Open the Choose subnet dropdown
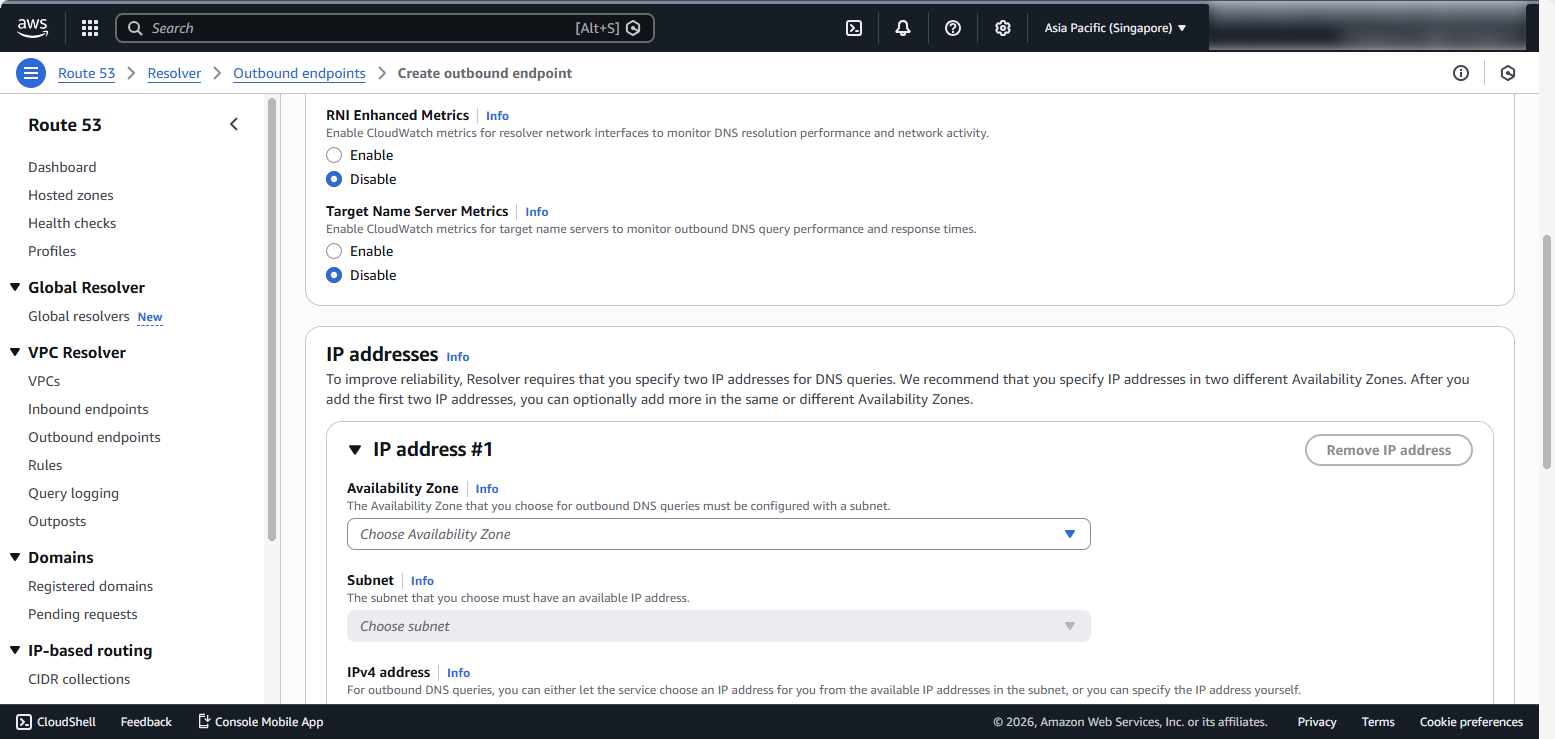Viewport: 1555px width, 739px height. tap(718, 626)
